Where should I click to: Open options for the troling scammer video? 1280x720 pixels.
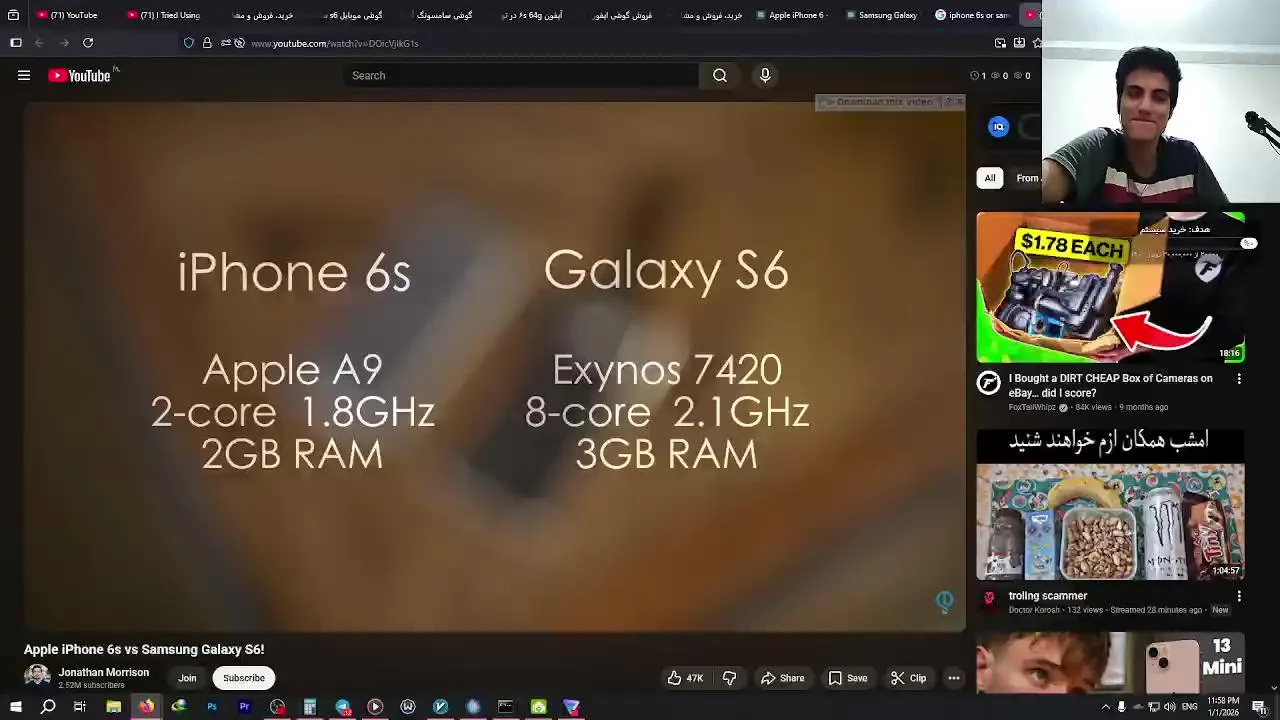point(1239,596)
